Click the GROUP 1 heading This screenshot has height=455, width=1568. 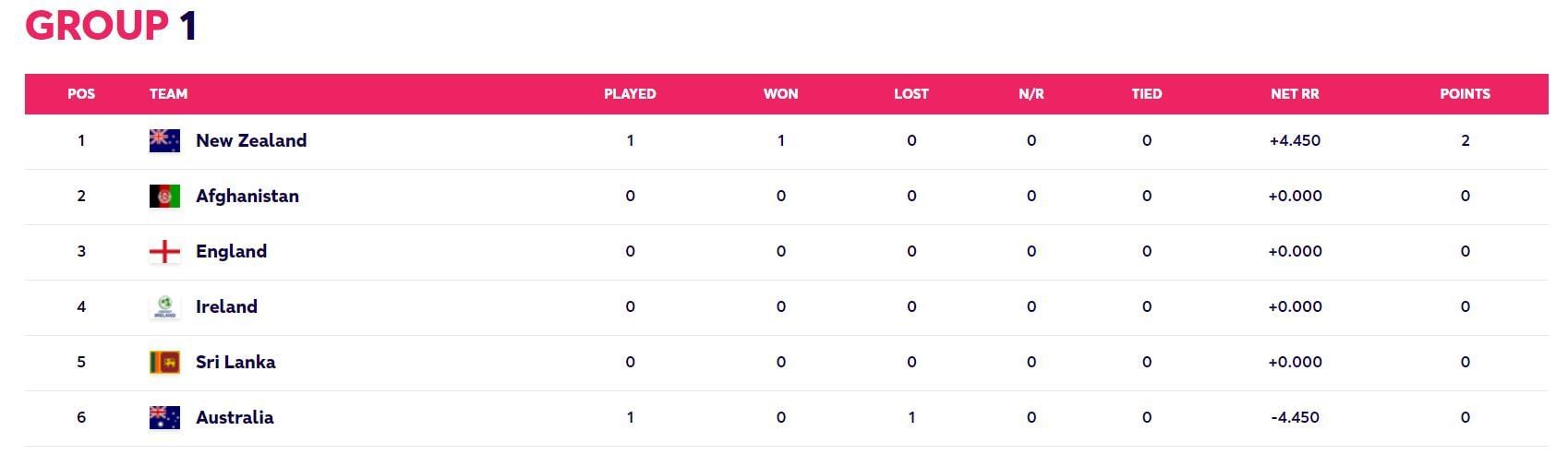pos(111,26)
